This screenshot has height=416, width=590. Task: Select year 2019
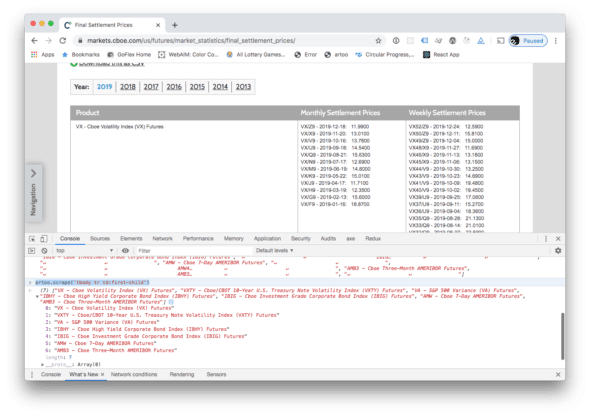point(105,87)
